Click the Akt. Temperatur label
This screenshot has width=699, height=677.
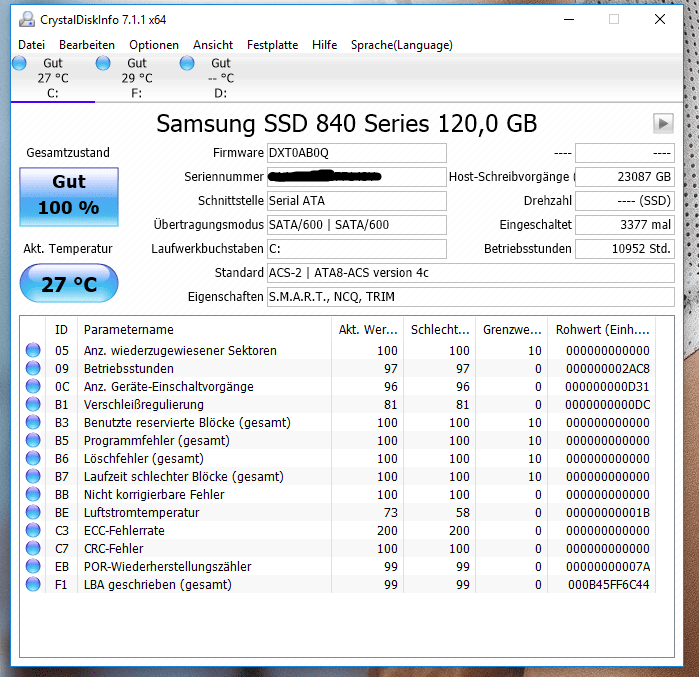click(x=68, y=248)
